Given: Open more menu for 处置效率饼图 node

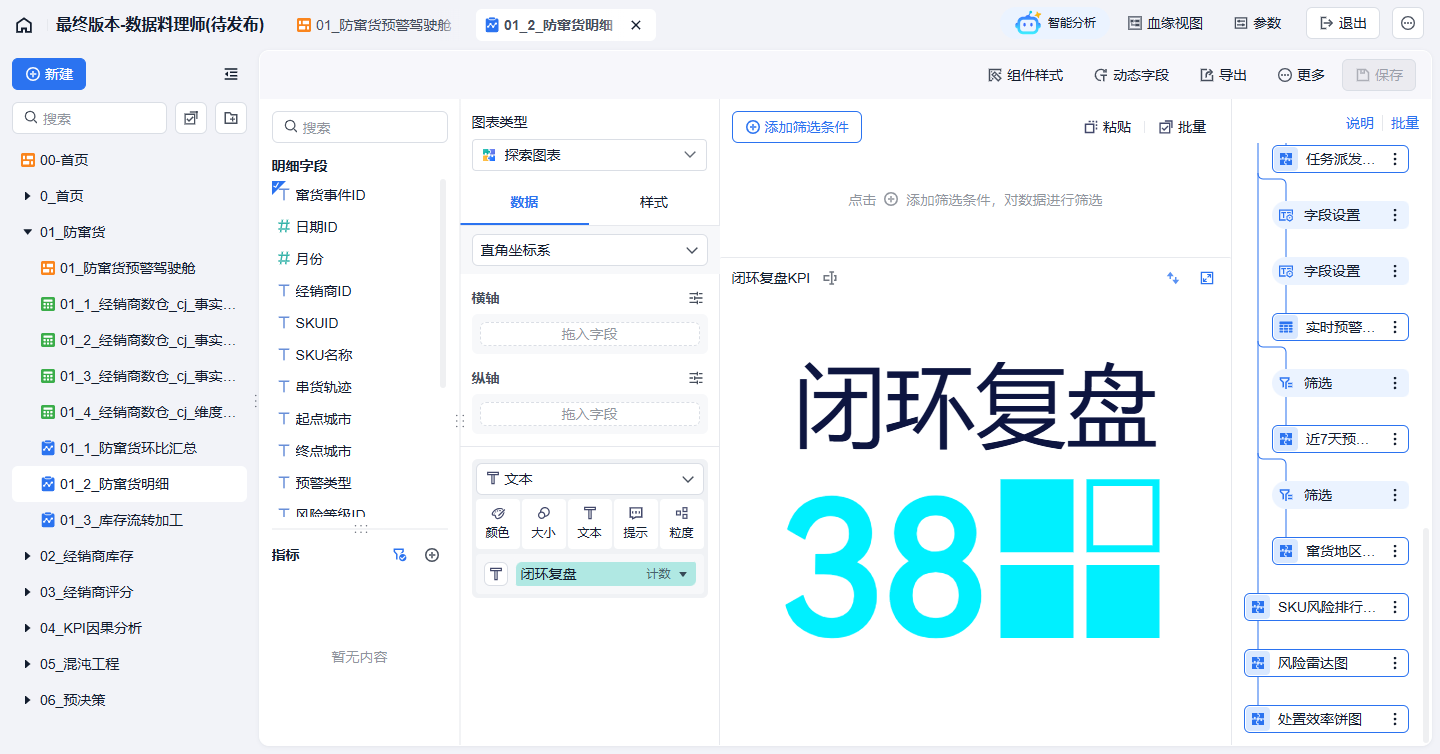Looking at the screenshot, I should 1395,719.
